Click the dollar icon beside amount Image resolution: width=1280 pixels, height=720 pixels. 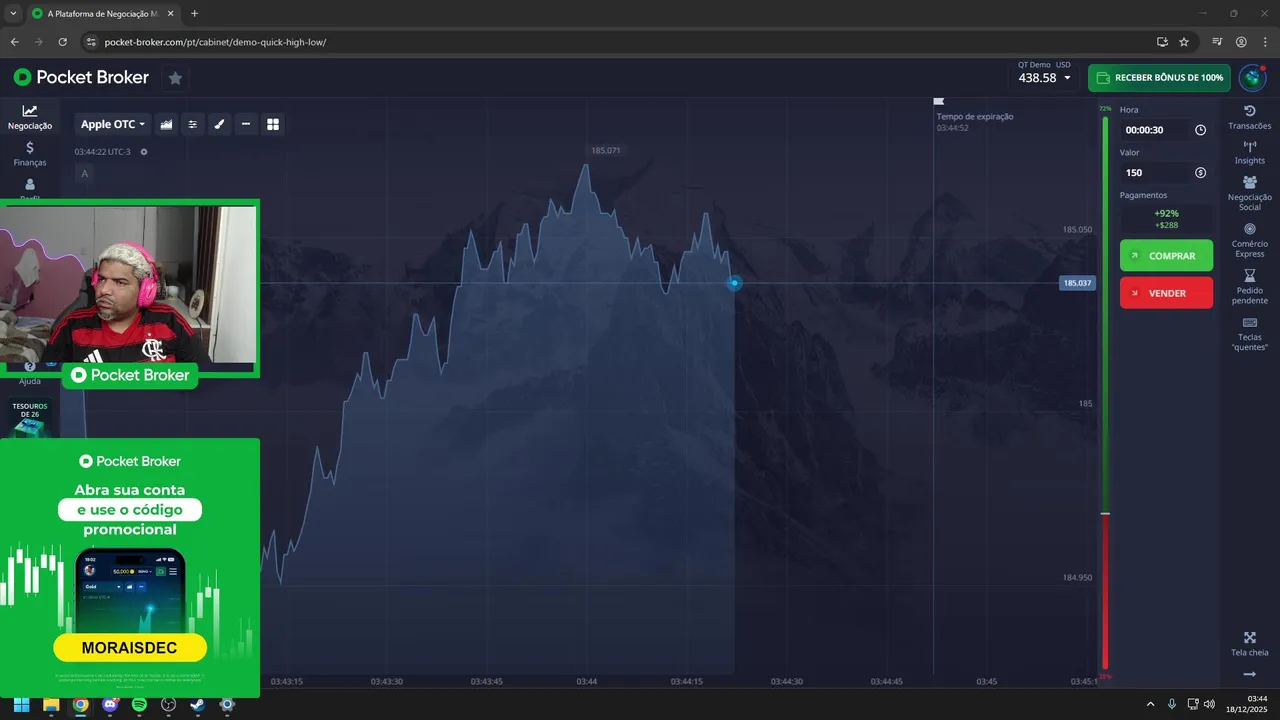[x=1200, y=173]
